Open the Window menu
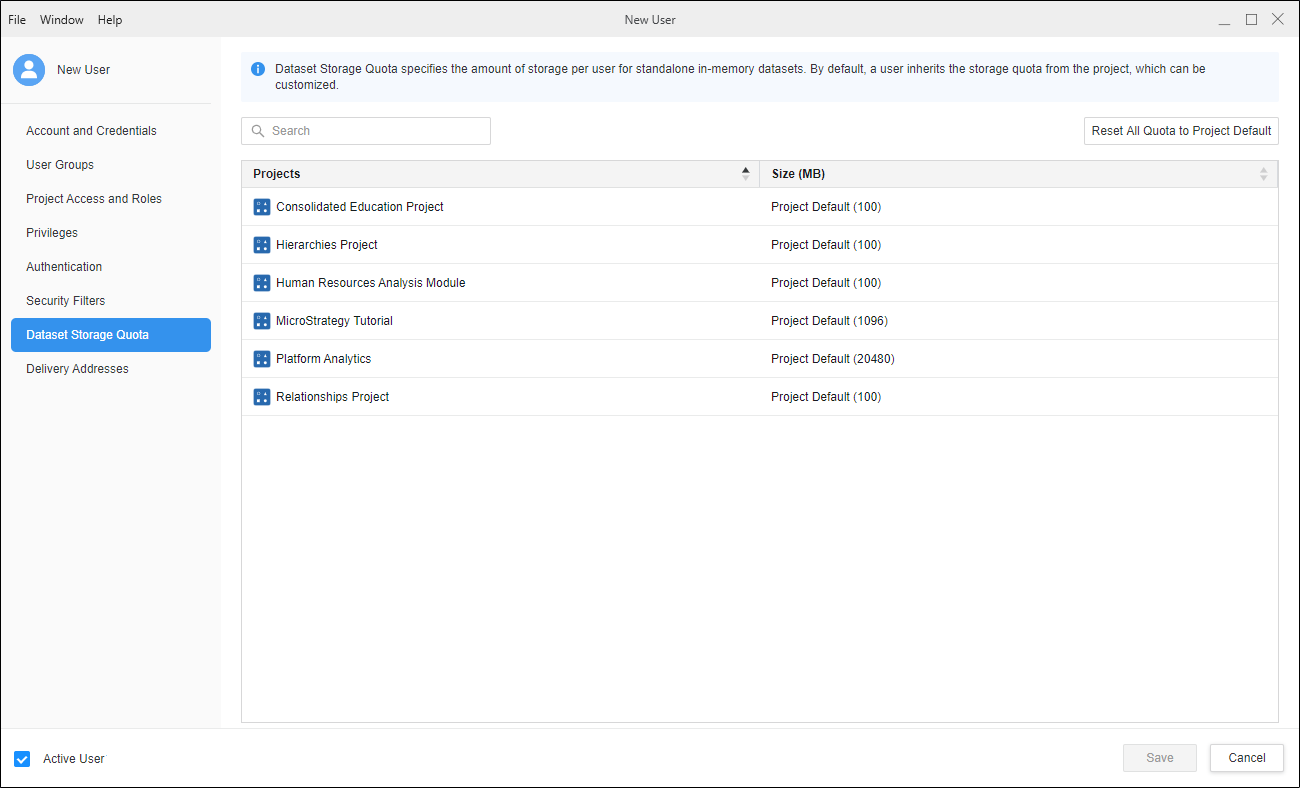 point(62,20)
